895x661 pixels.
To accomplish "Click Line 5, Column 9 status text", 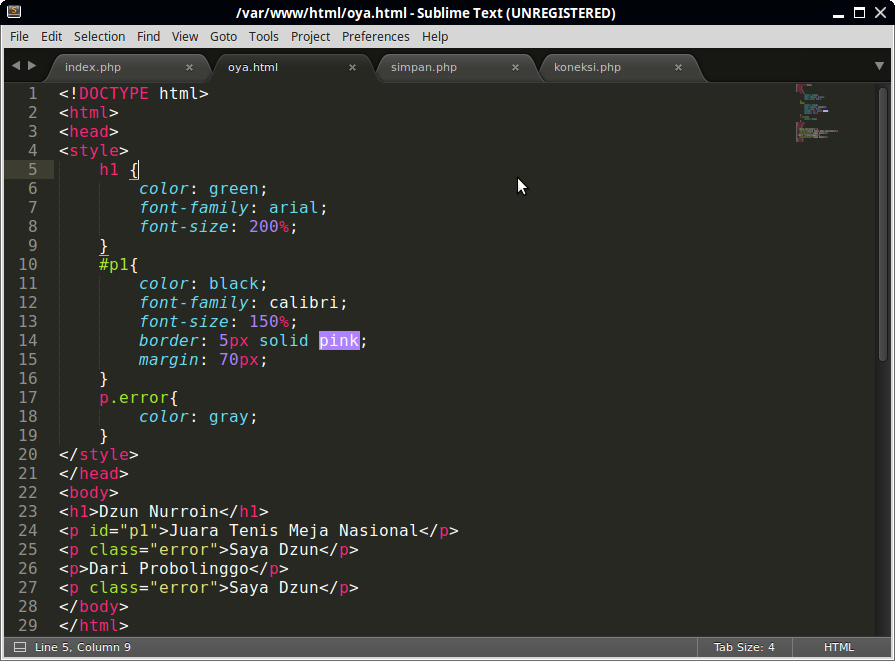I will pyautogui.click(x=83, y=647).
